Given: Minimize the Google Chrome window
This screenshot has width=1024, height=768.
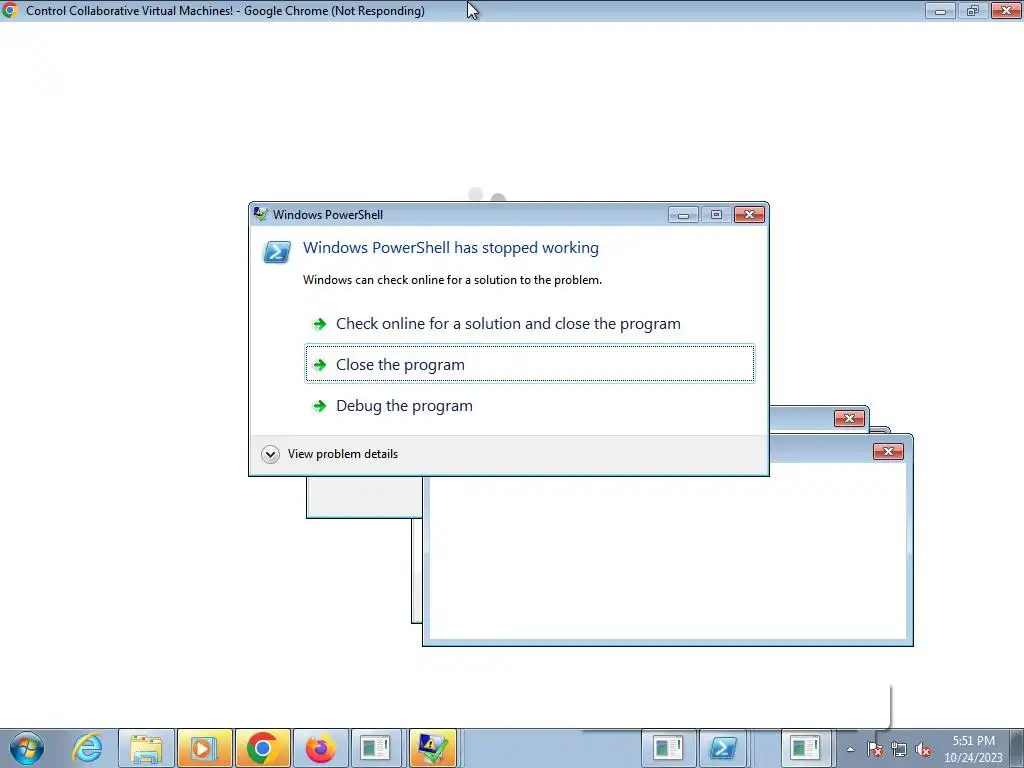Looking at the screenshot, I should 940,10.
